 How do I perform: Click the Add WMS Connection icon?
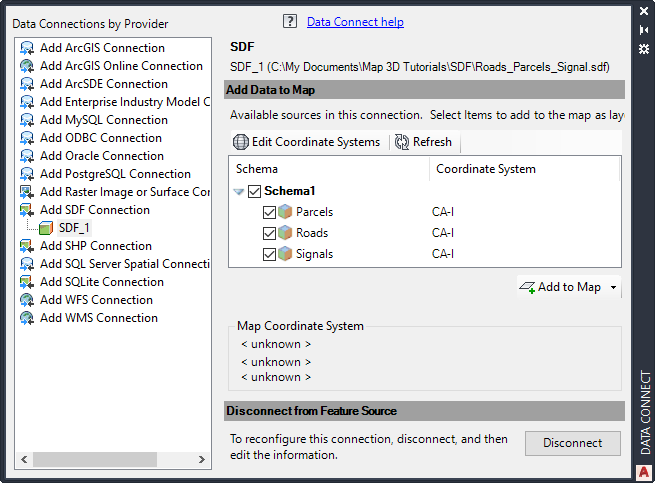[27, 318]
